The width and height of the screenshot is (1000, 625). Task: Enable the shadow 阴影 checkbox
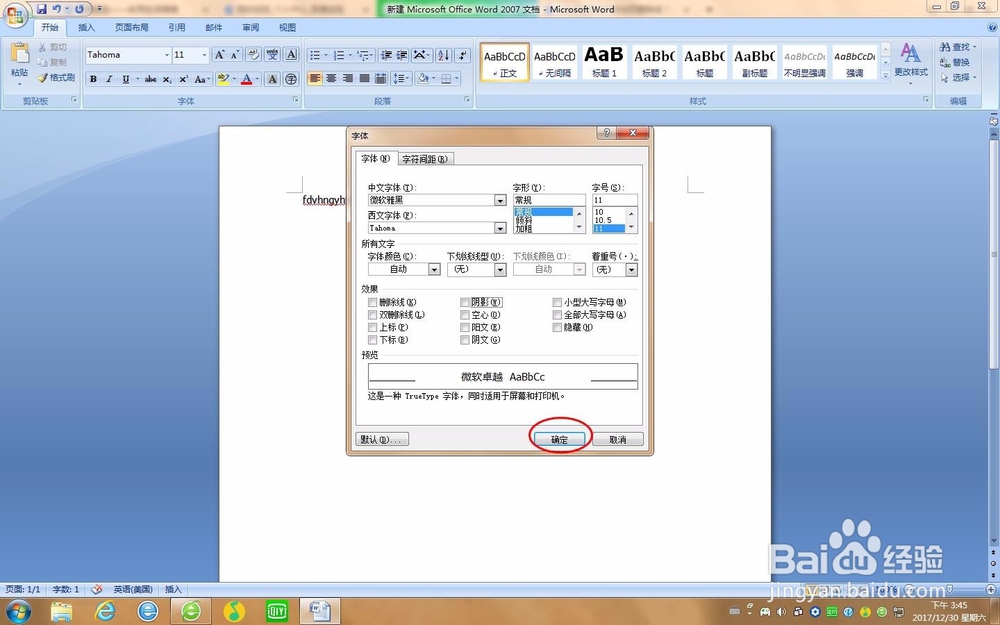click(x=465, y=302)
